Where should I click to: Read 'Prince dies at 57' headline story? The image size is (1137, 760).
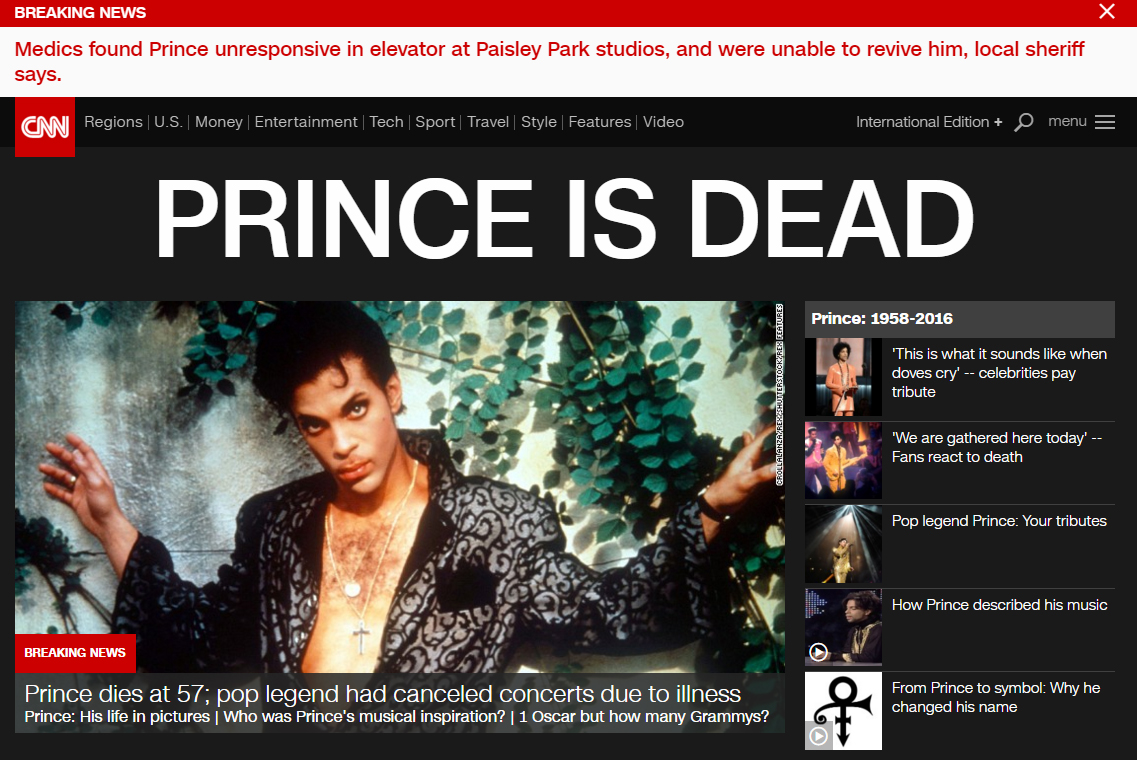tap(382, 693)
